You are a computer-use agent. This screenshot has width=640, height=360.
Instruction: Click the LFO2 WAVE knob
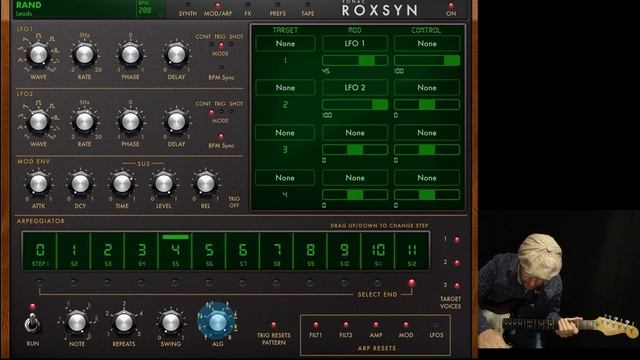[x=38, y=122]
